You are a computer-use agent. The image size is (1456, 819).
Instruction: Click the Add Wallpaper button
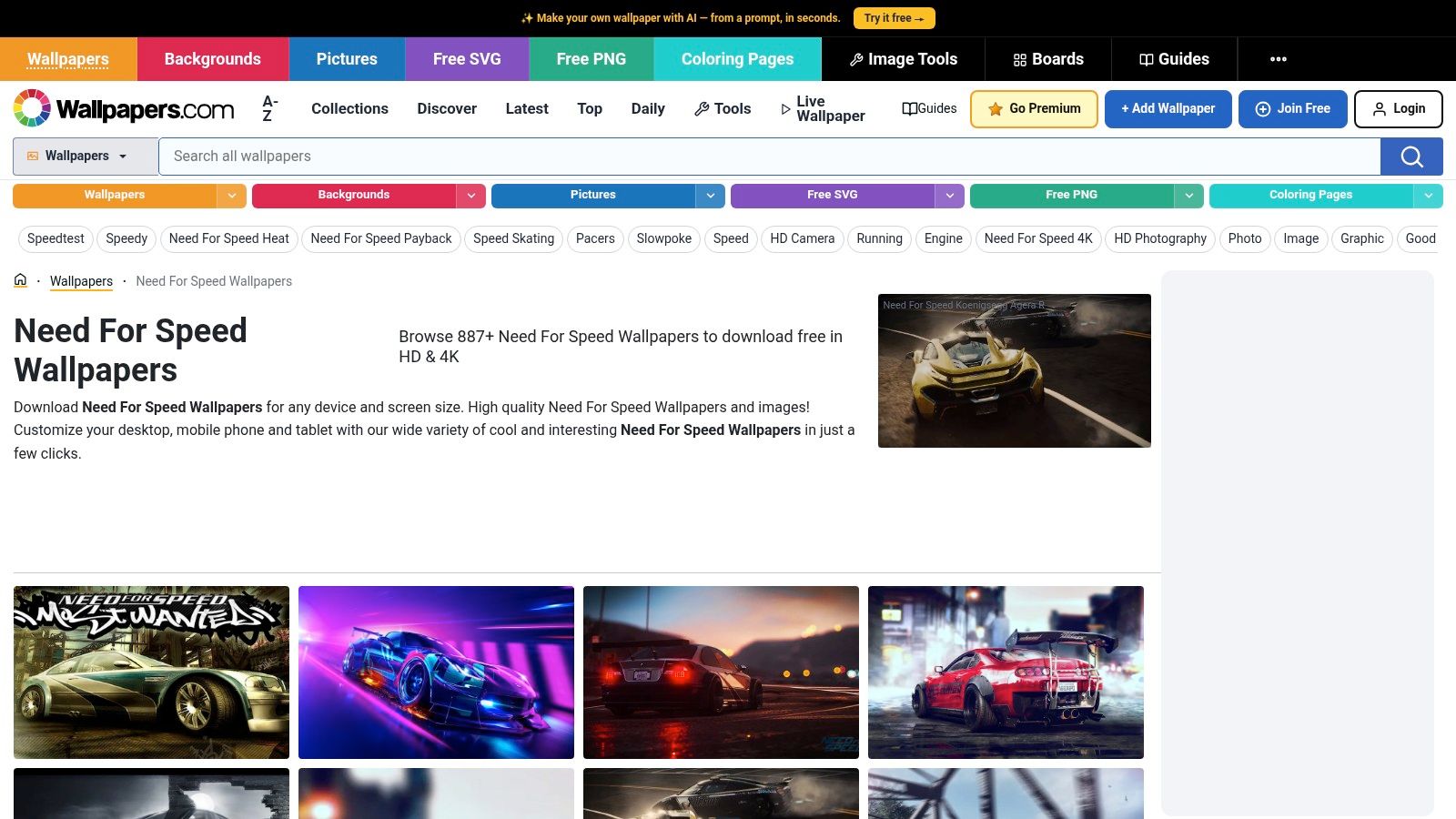pyautogui.click(x=1168, y=108)
